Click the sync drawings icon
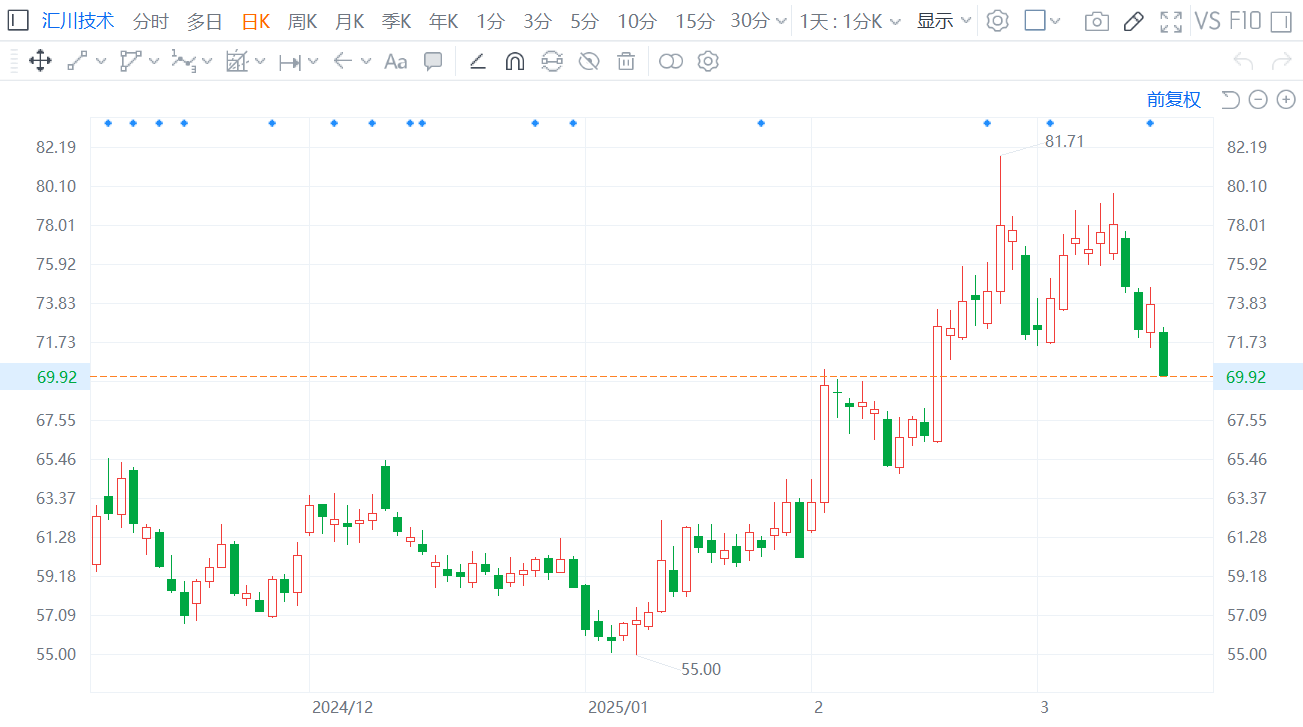The height and width of the screenshot is (727, 1303). (552, 61)
